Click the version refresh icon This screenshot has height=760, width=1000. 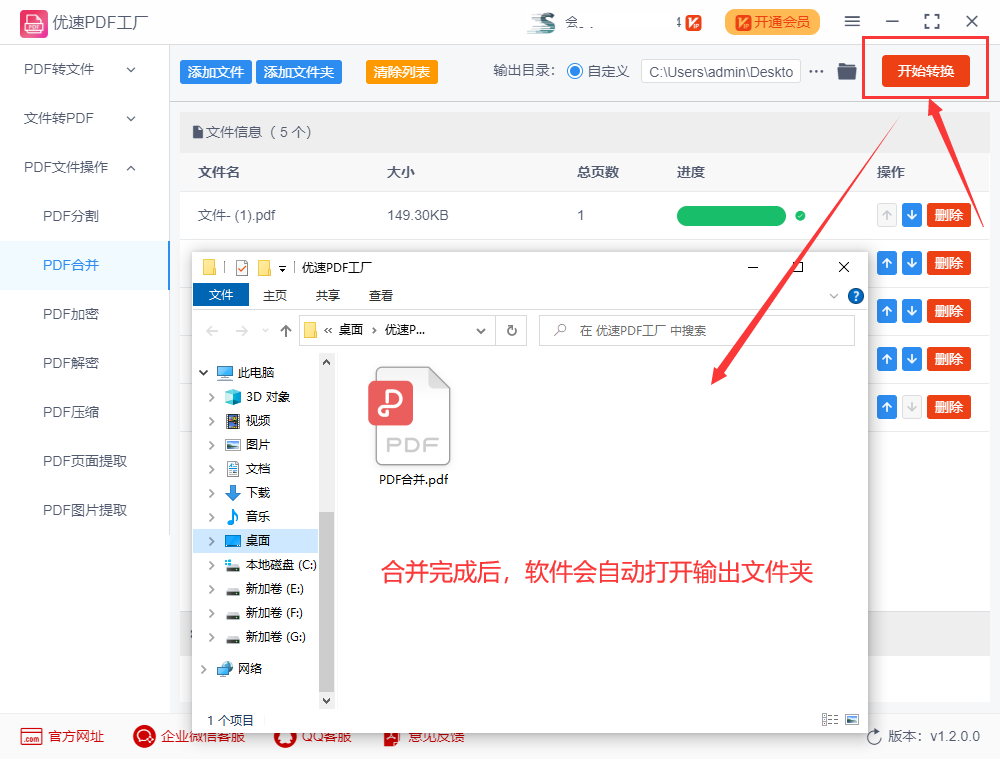(x=874, y=737)
